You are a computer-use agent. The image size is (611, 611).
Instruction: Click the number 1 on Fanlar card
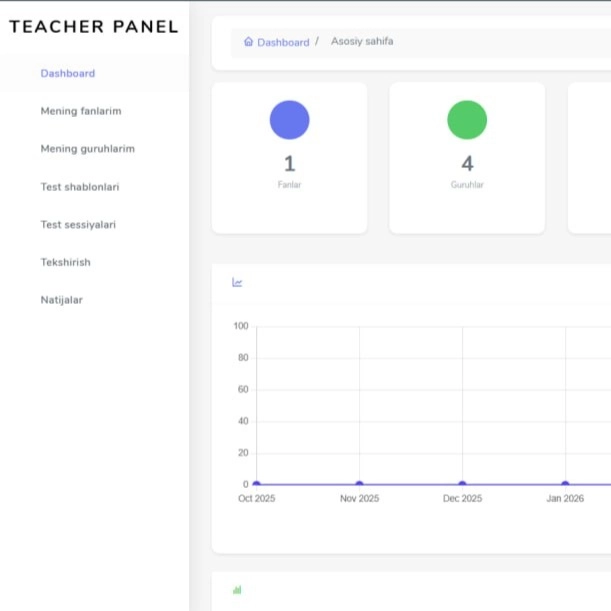(x=290, y=164)
